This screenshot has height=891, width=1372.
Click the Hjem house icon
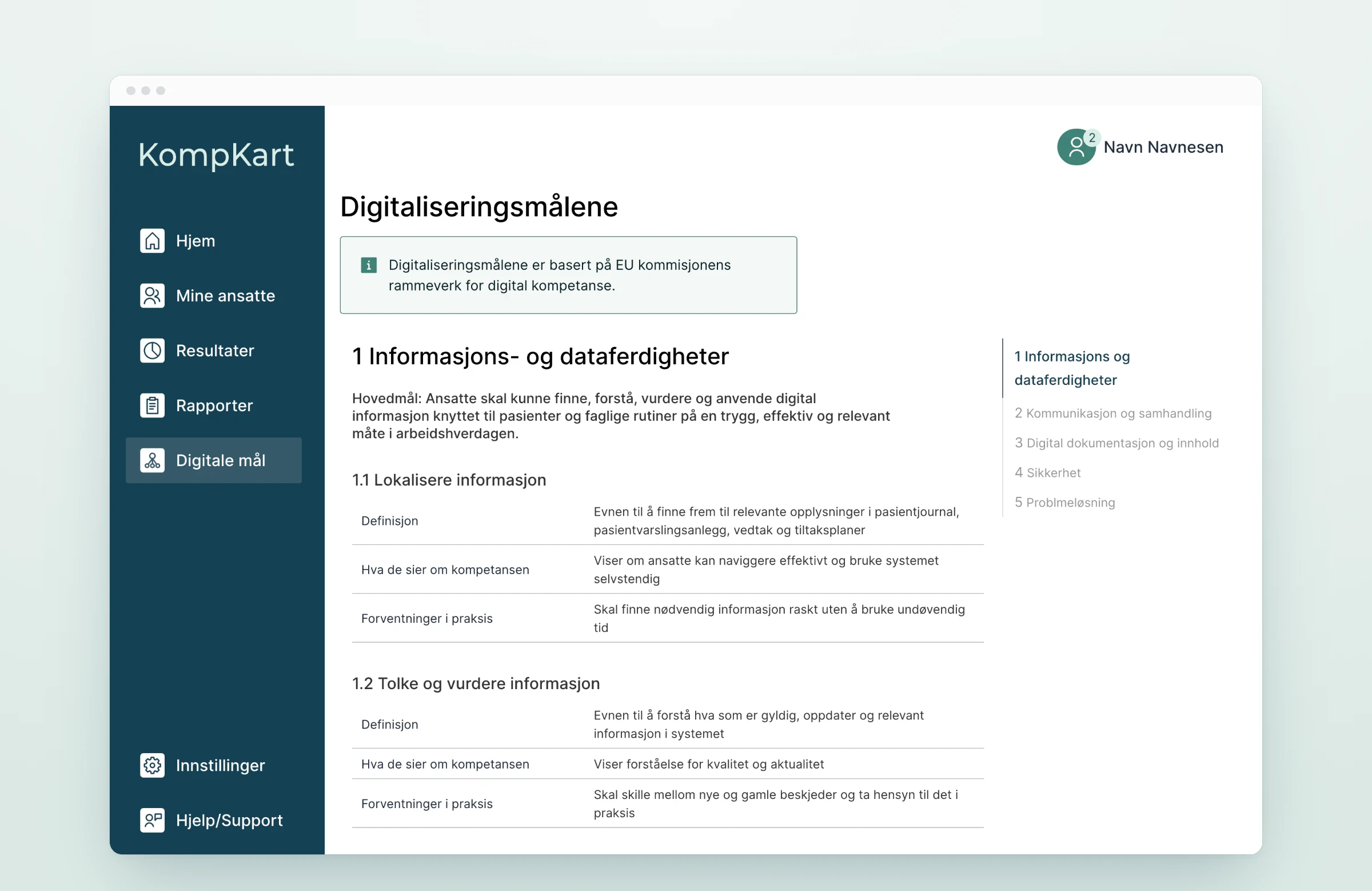tap(152, 241)
